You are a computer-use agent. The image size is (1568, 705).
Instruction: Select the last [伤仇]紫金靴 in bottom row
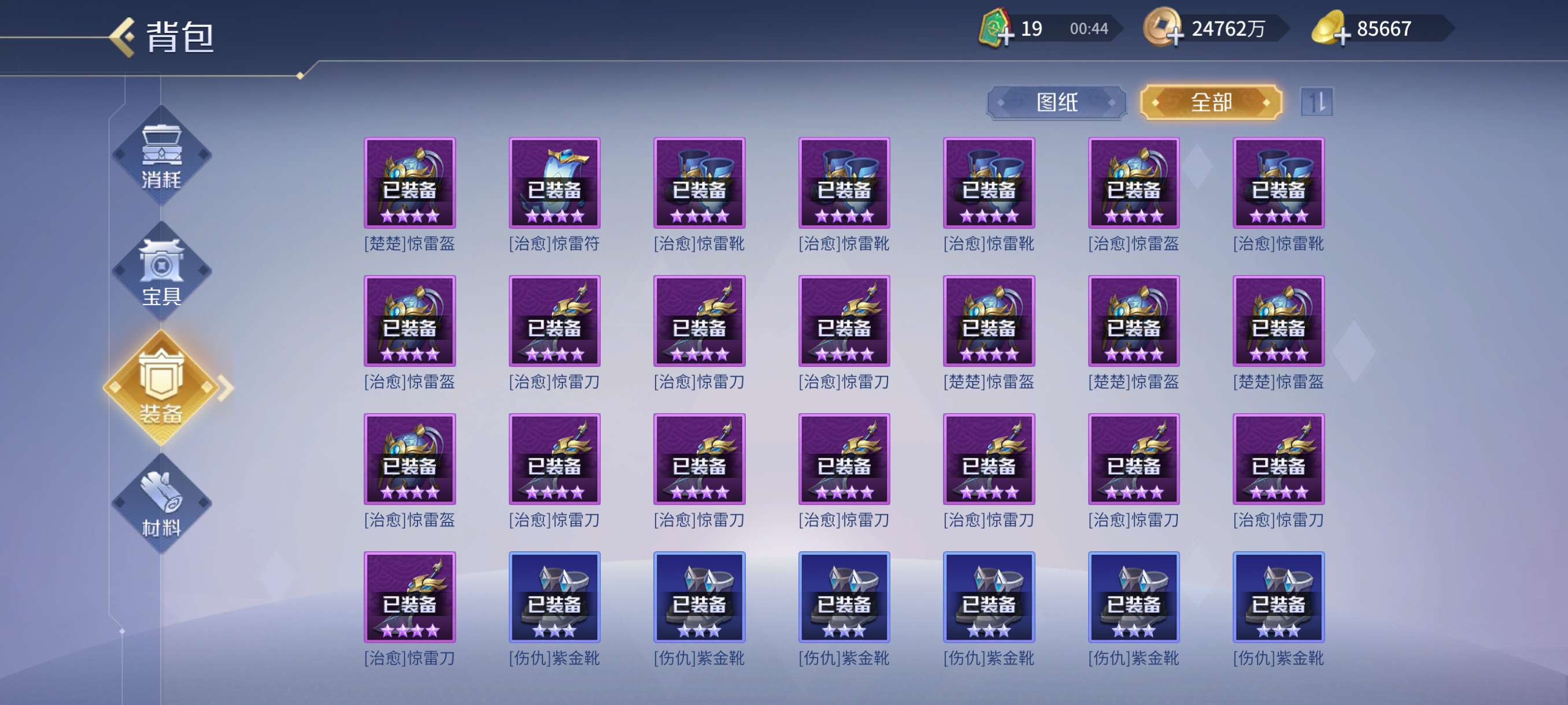coord(1278,597)
